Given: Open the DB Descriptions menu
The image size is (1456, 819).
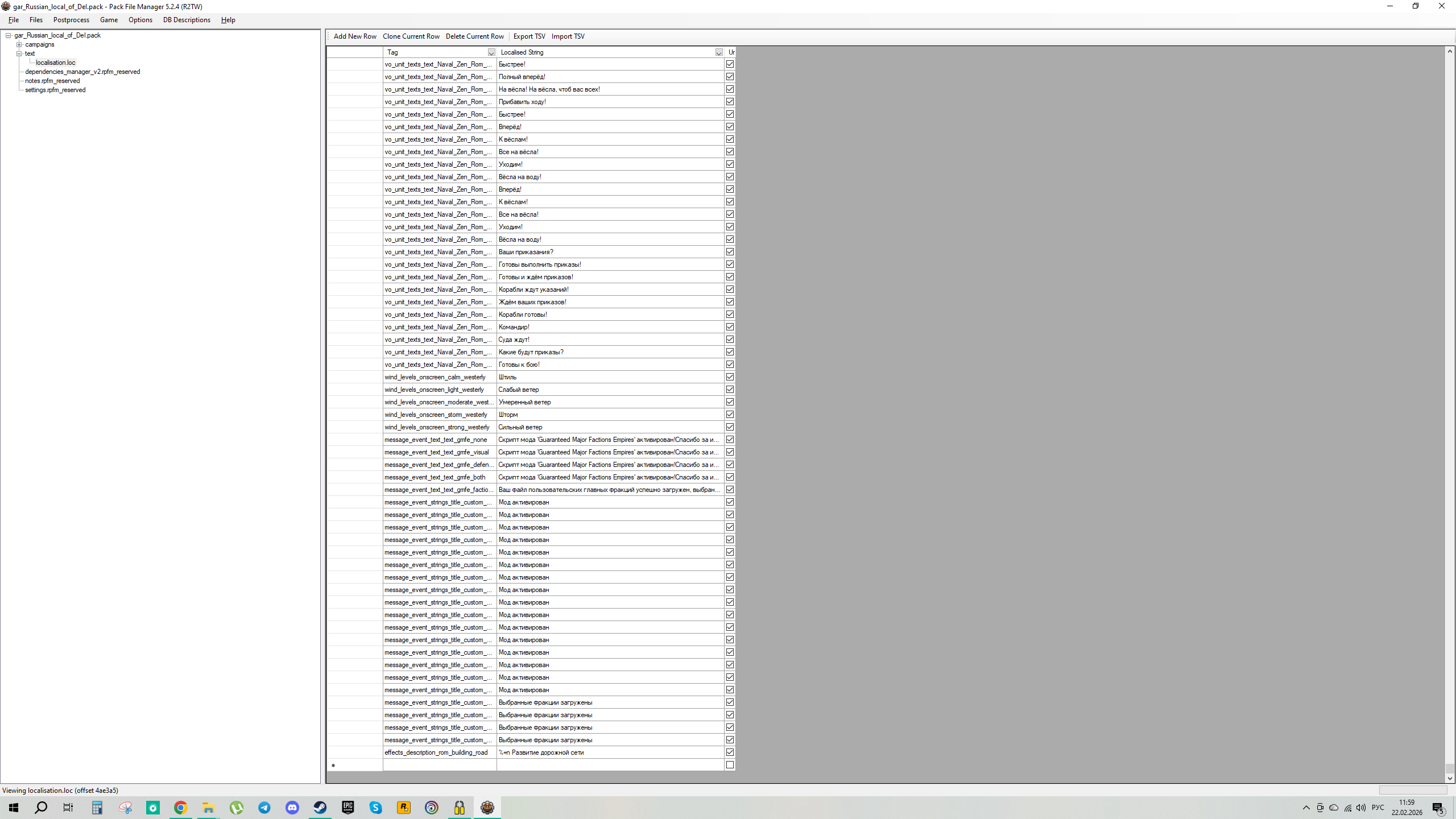Looking at the screenshot, I should coord(187,20).
